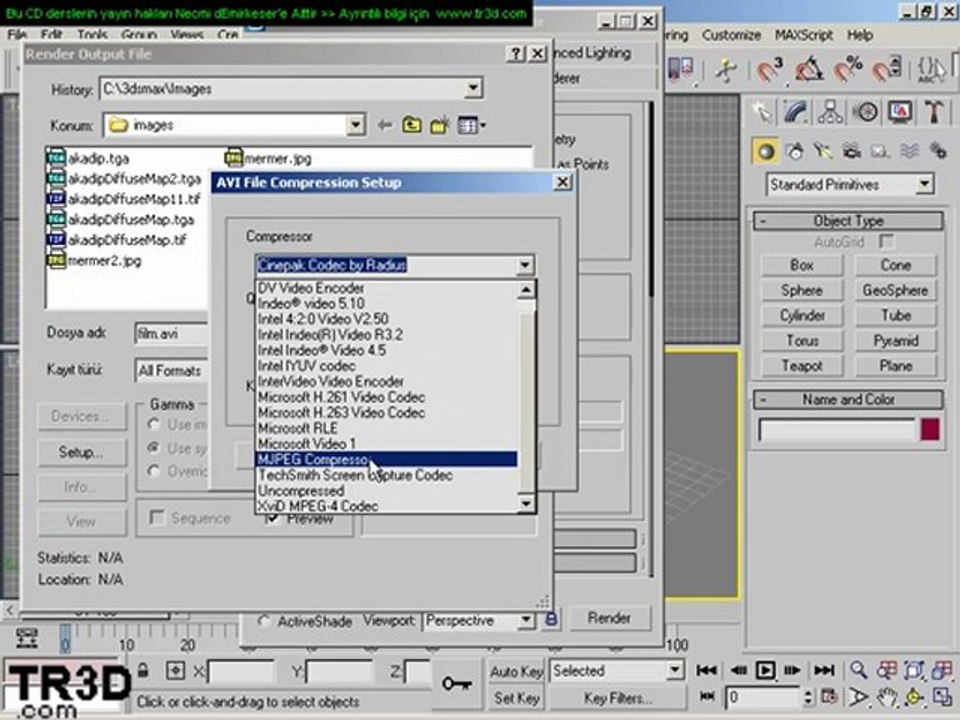Toggle the AutoGrid checkbox

(886, 242)
